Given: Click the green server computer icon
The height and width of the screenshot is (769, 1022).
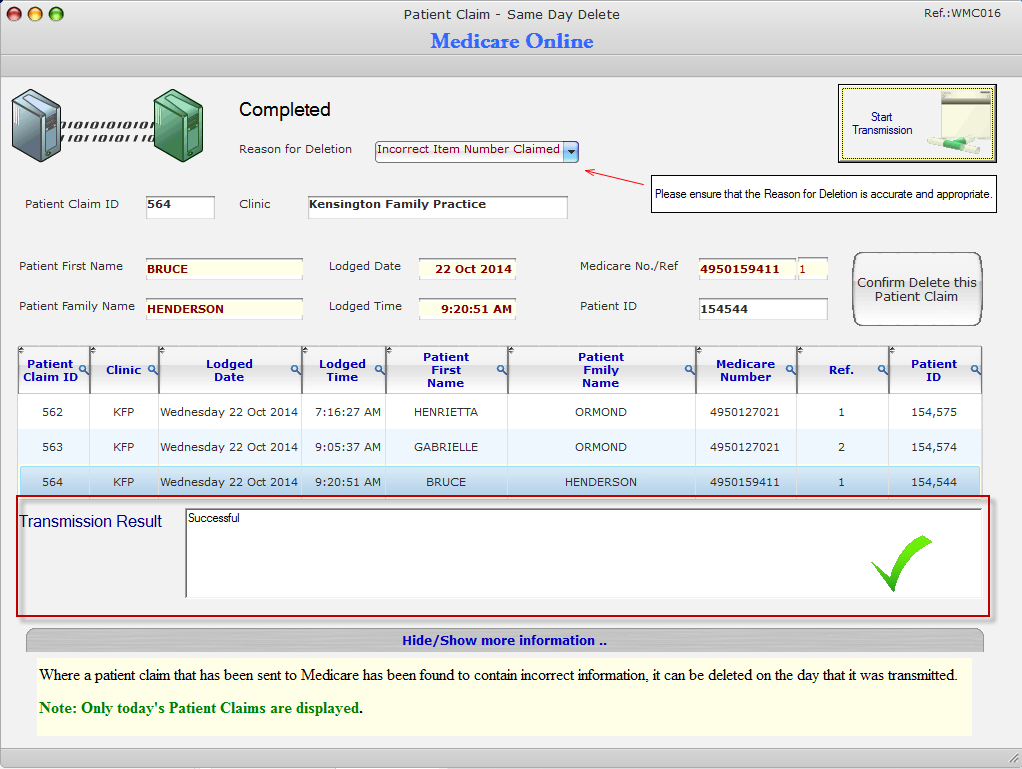Looking at the screenshot, I should click(179, 125).
